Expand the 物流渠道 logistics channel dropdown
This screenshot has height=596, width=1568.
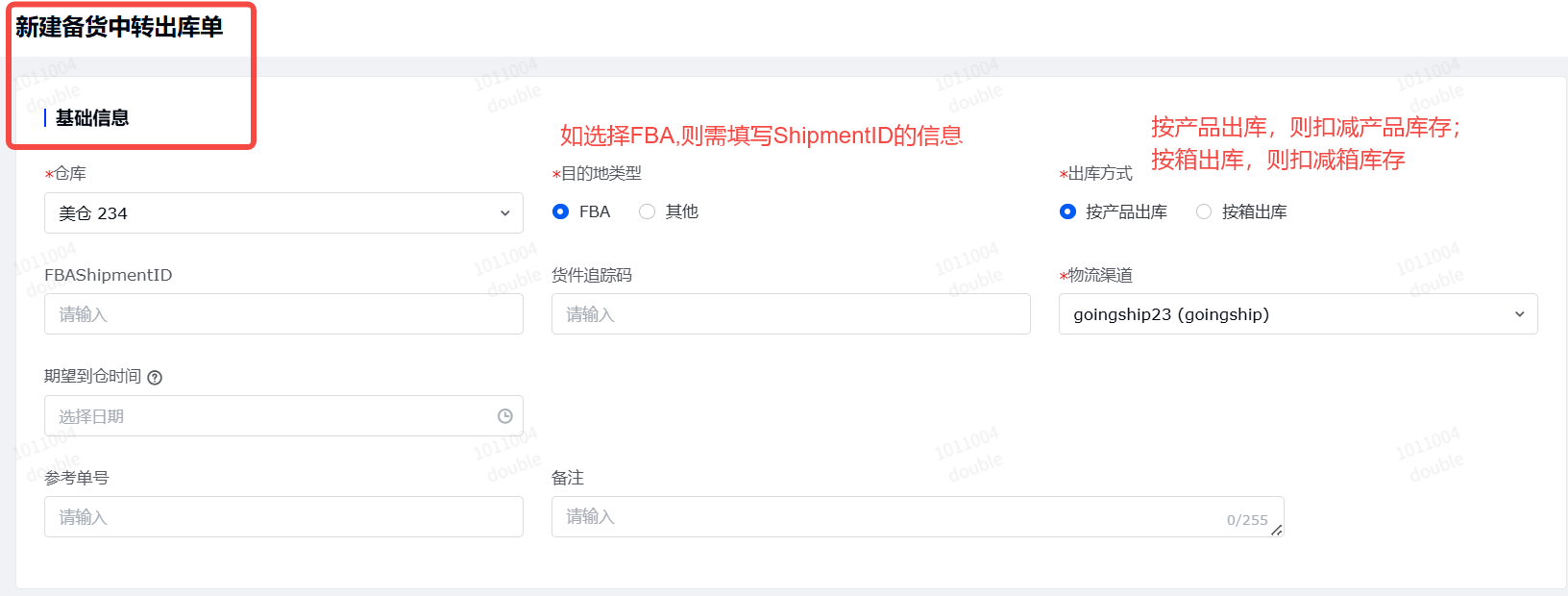click(x=1297, y=314)
